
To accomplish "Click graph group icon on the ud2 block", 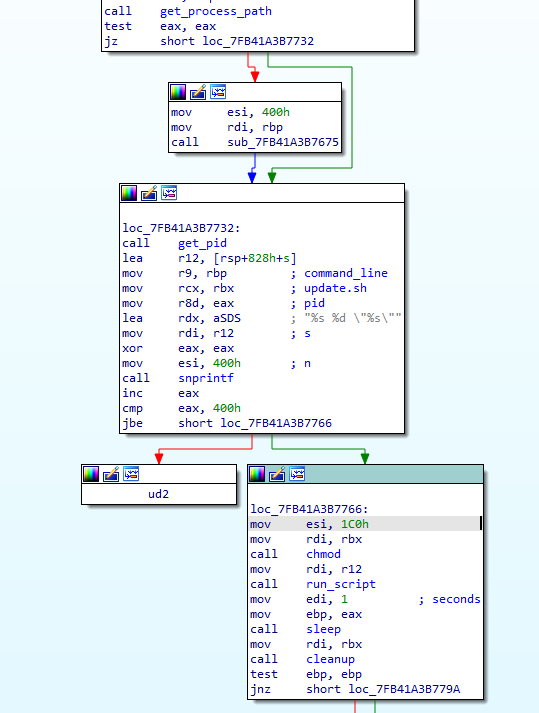I will coord(131,474).
